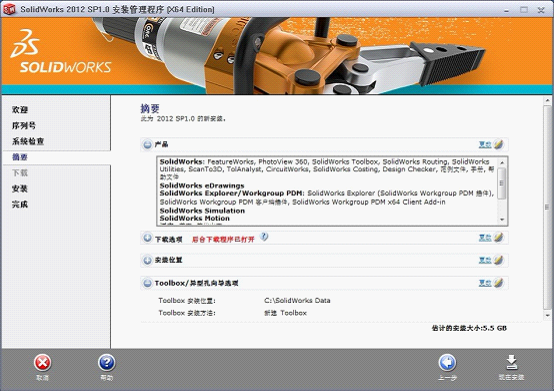
Task: Start install with the download arrow icon
Action: pos(511,363)
